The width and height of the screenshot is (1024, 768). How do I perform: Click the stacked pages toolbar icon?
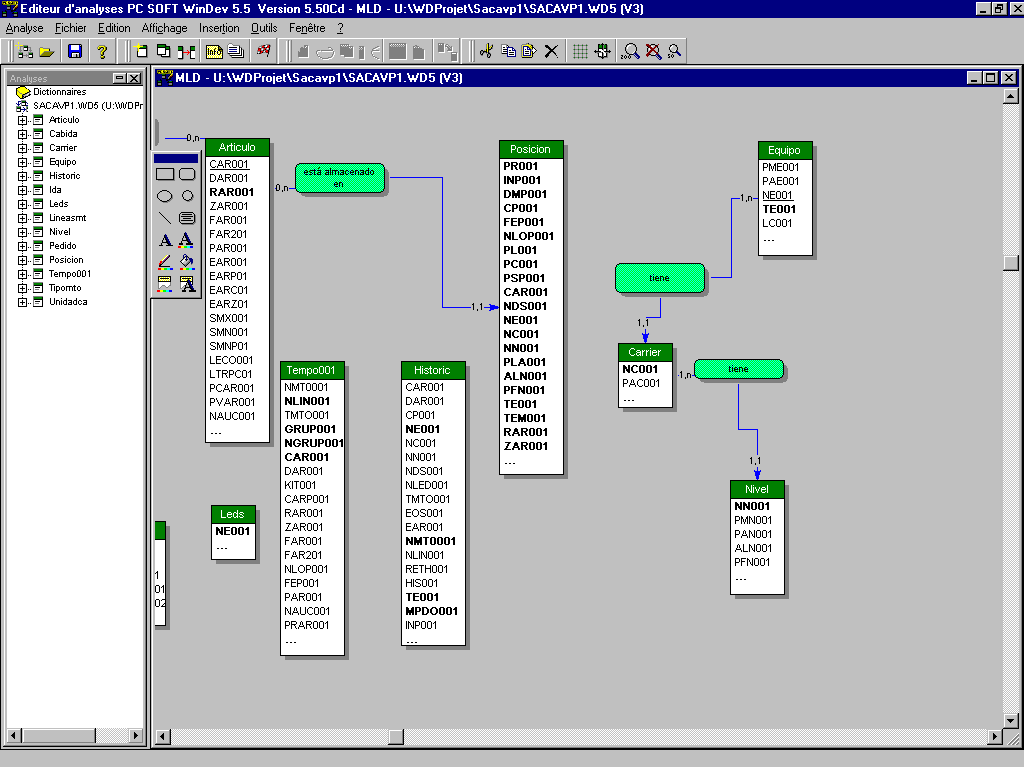[236, 51]
